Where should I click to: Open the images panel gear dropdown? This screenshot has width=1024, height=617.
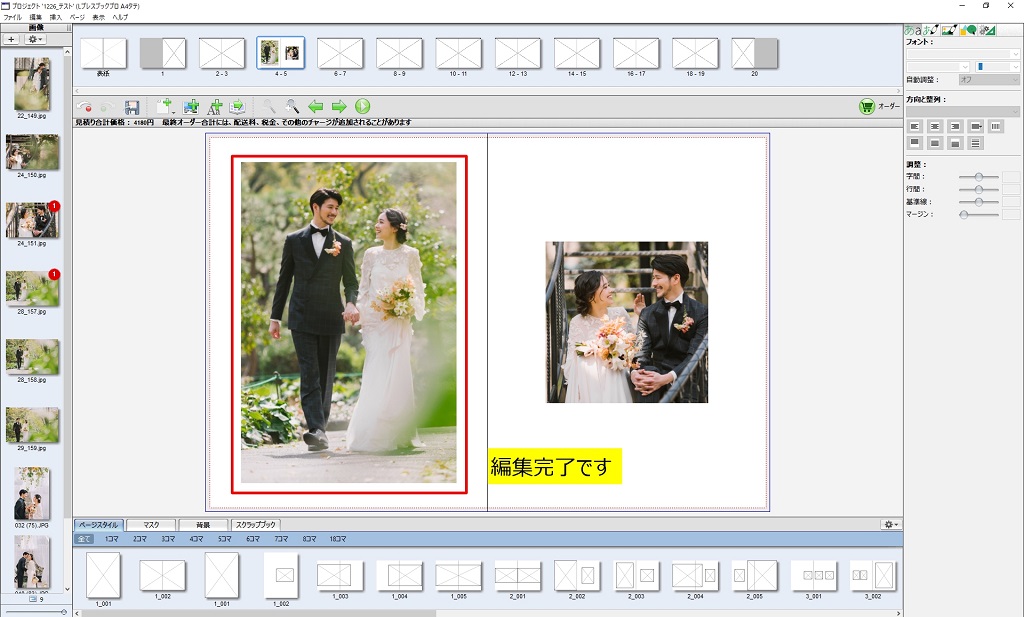coord(34,39)
